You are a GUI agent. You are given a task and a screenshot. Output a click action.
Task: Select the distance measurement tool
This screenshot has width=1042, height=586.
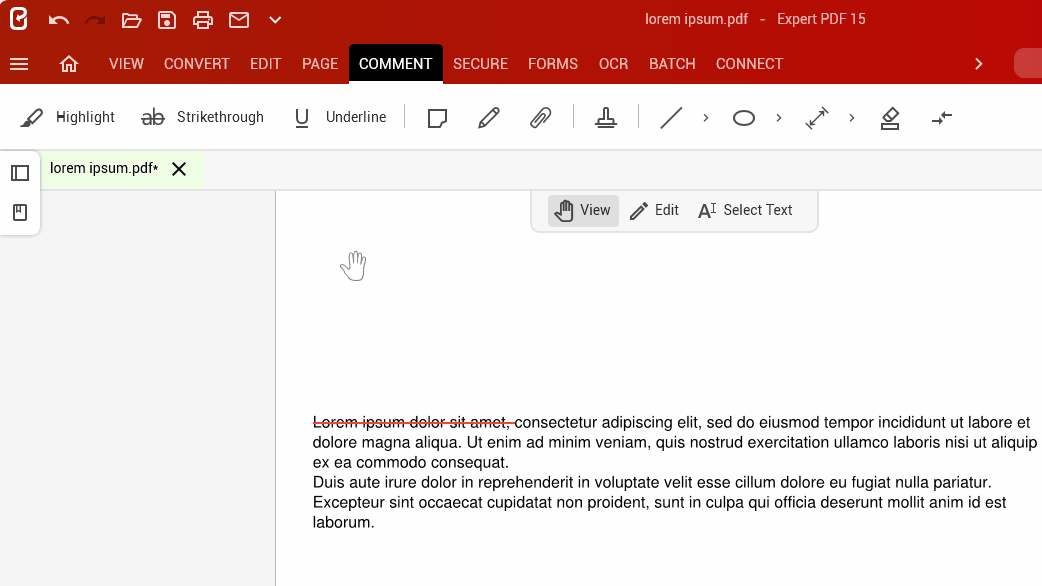tap(817, 118)
